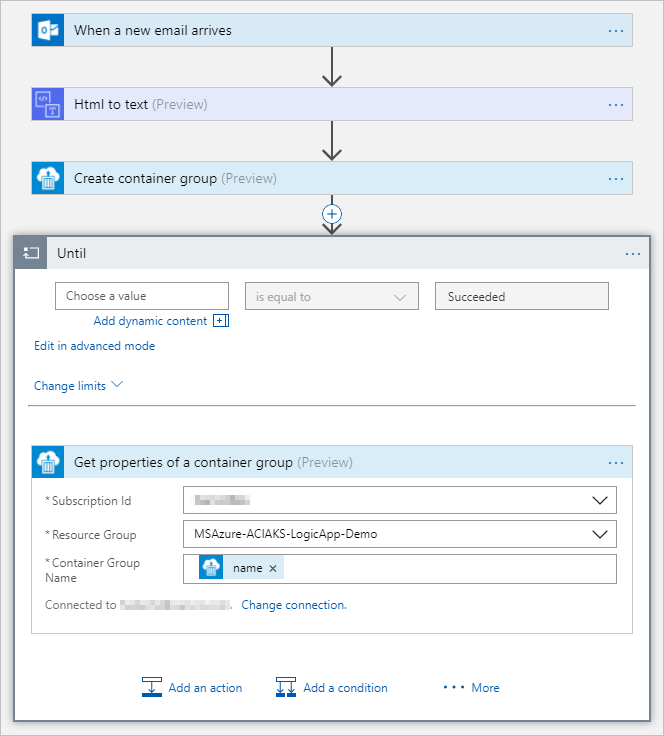The width and height of the screenshot is (664, 736).
Task: Collapse the Until step header
Action: 332,253
